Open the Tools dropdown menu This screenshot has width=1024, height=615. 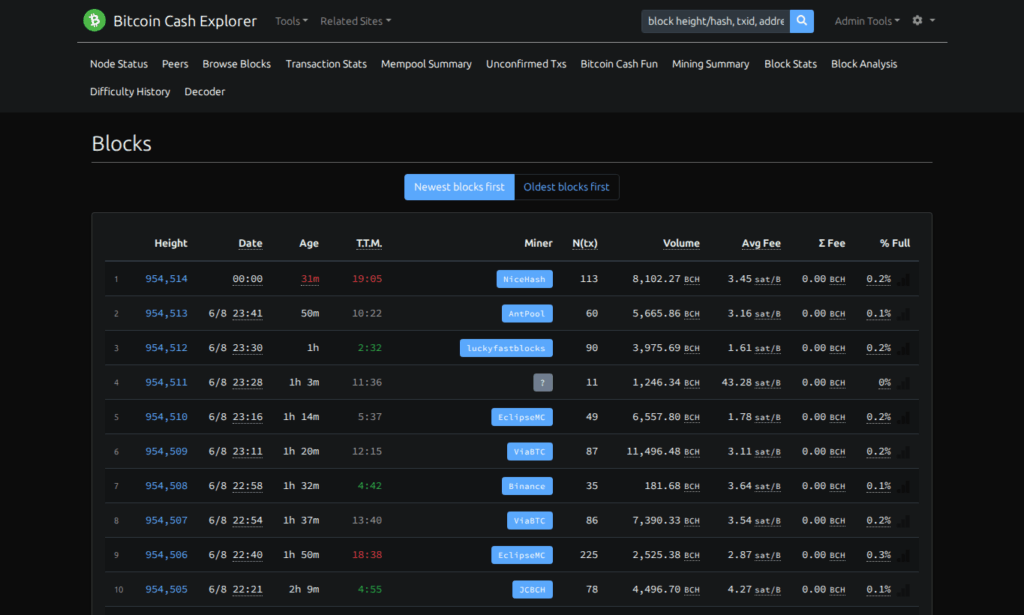click(291, 21)
